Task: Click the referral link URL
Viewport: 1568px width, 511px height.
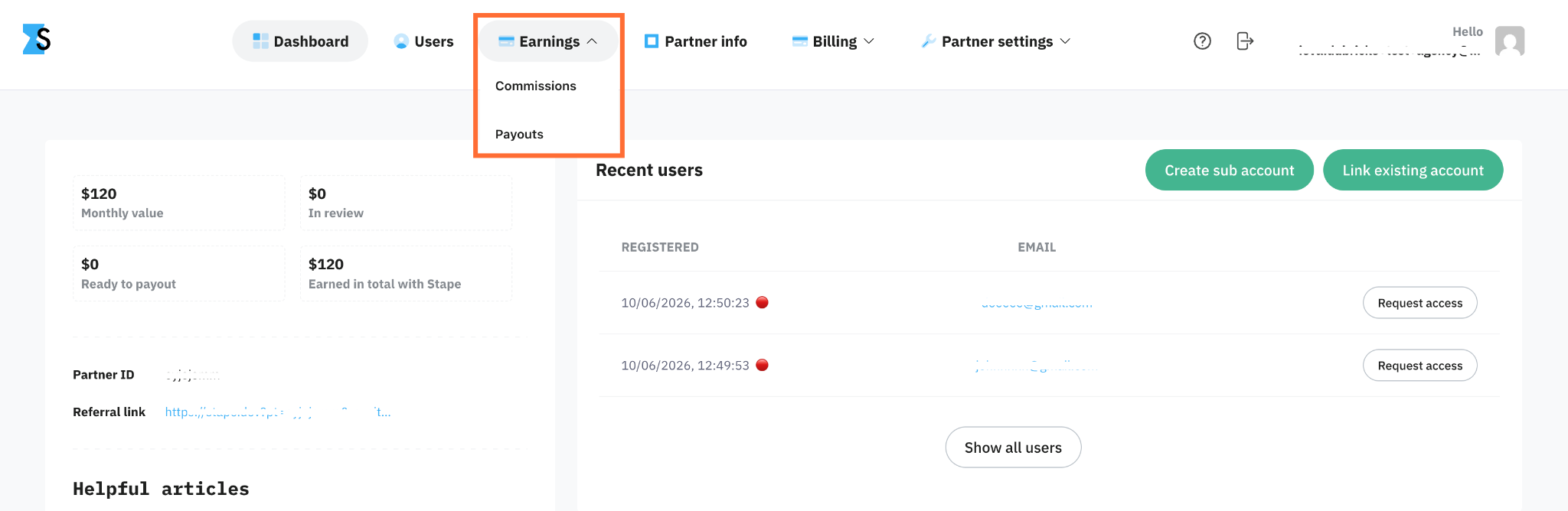Action: click(278, 412)
